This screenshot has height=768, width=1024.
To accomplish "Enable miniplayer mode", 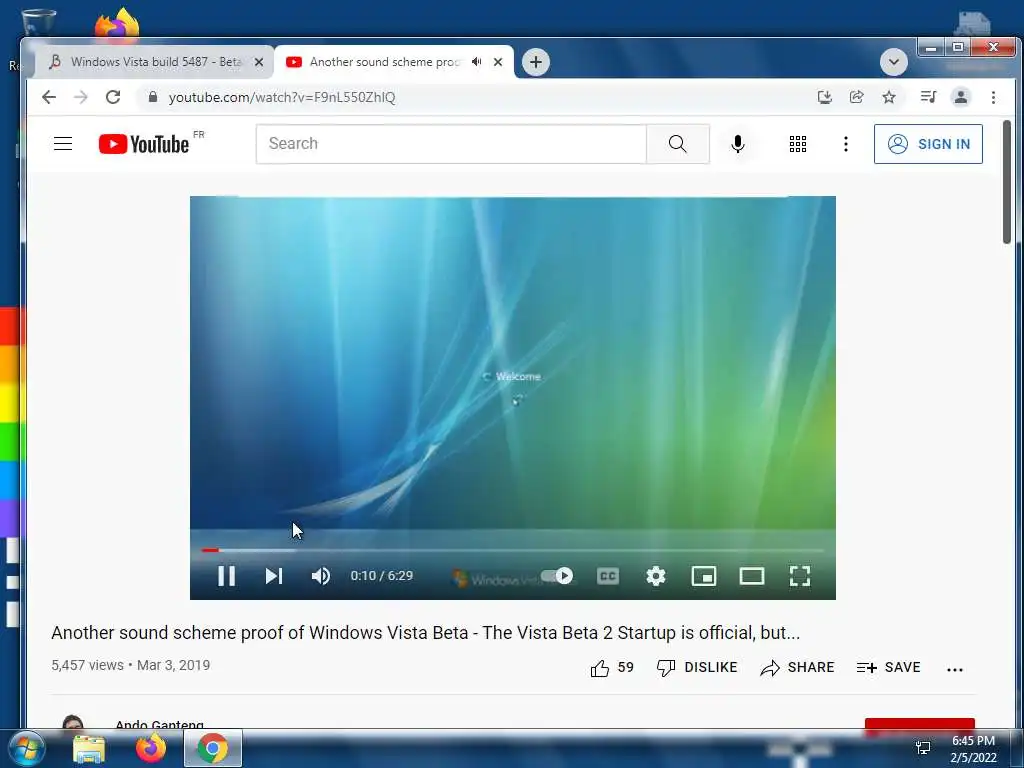I will pos(704,576).
